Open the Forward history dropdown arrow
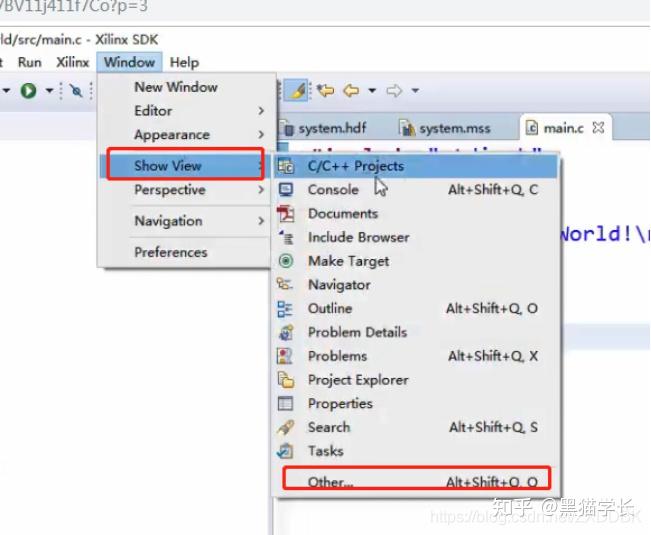Screen dimensions: 651x535 coord(415,90)
